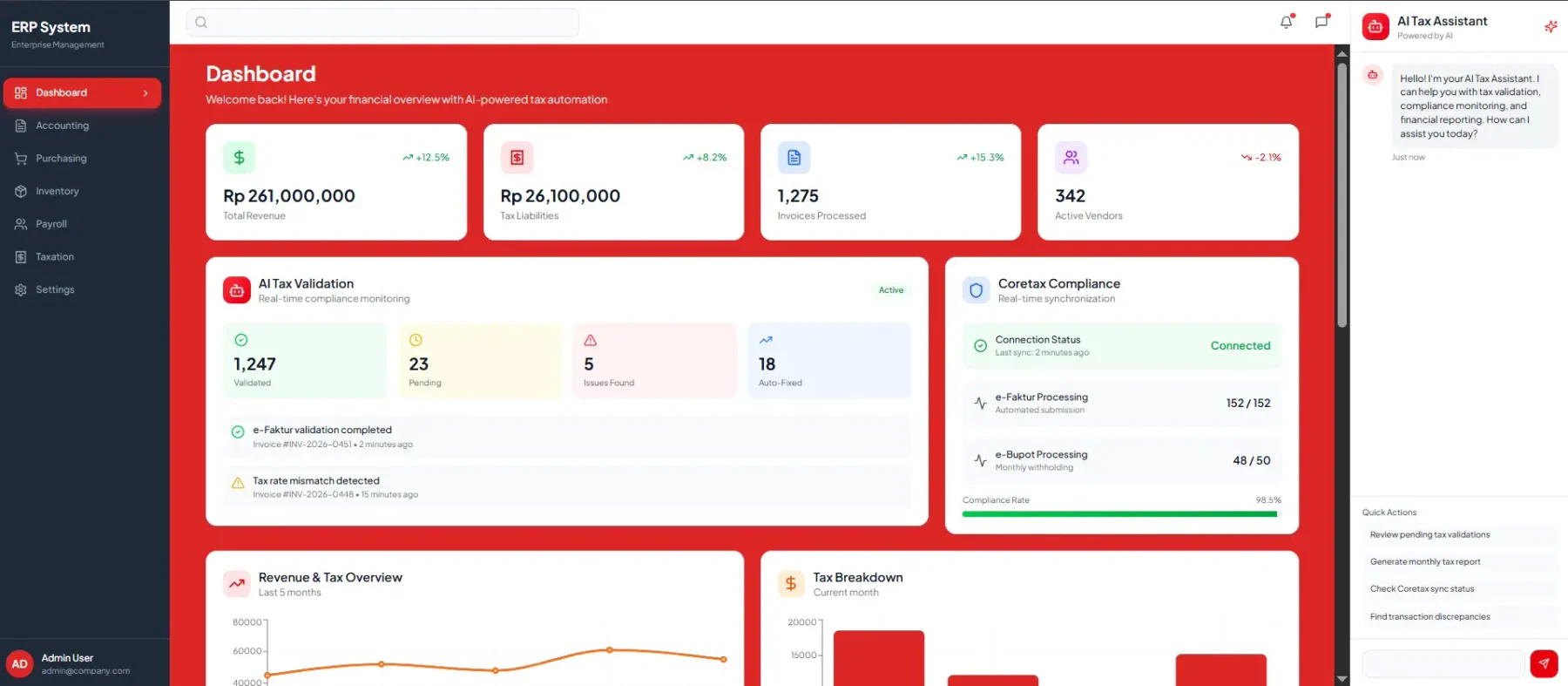
Task: Open the Taxation menu item
Action: (83, 257)
